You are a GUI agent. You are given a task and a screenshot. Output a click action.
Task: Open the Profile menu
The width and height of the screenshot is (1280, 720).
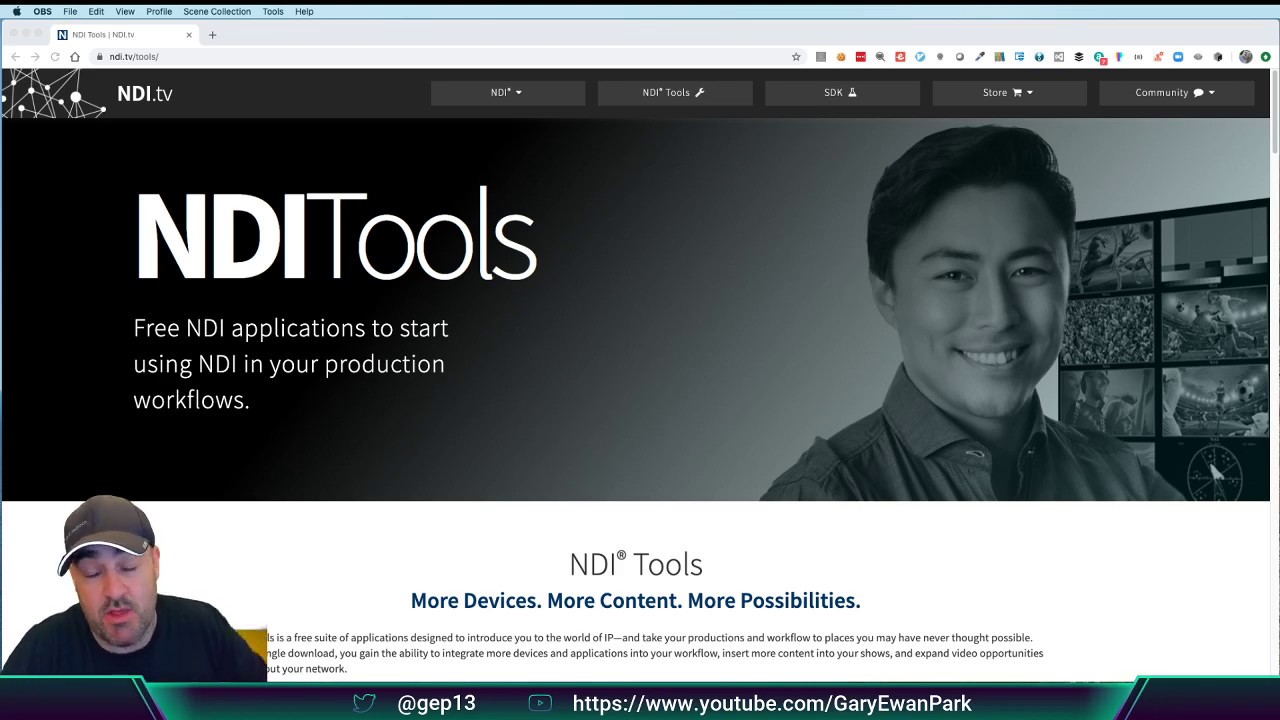tap(159, 12)
